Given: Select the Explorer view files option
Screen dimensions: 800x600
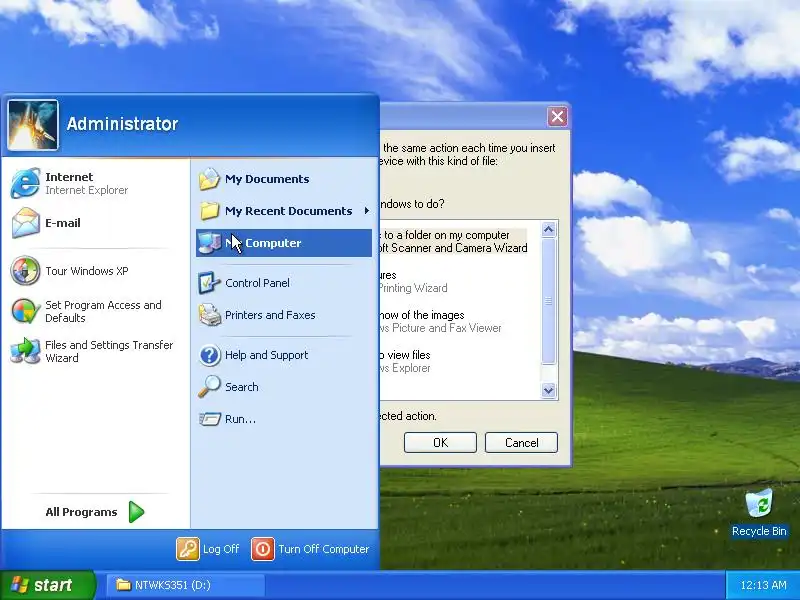Looking at the screenshot, I should (x=406, y=362).
